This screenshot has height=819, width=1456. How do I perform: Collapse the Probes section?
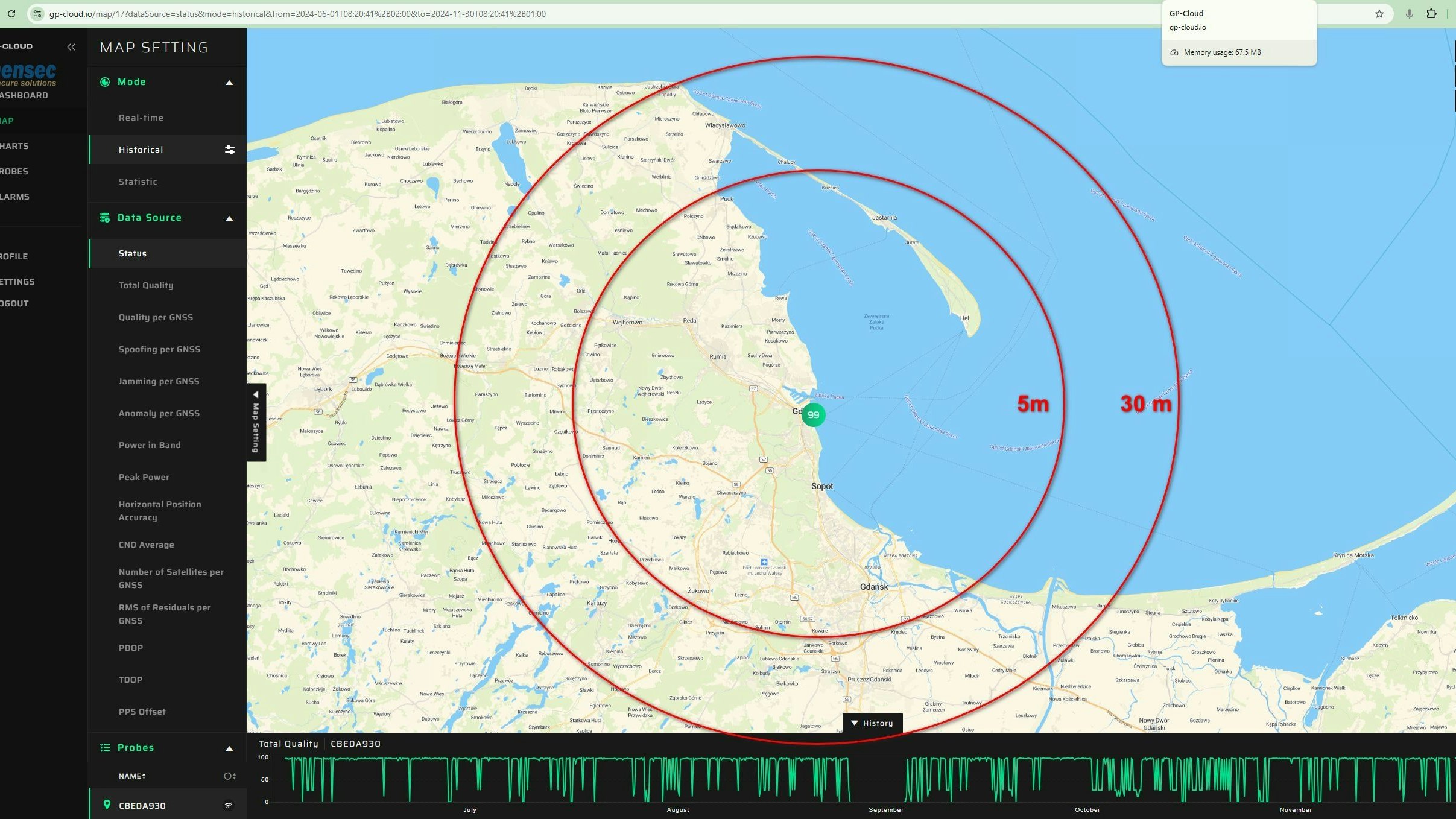click(229, 748)
